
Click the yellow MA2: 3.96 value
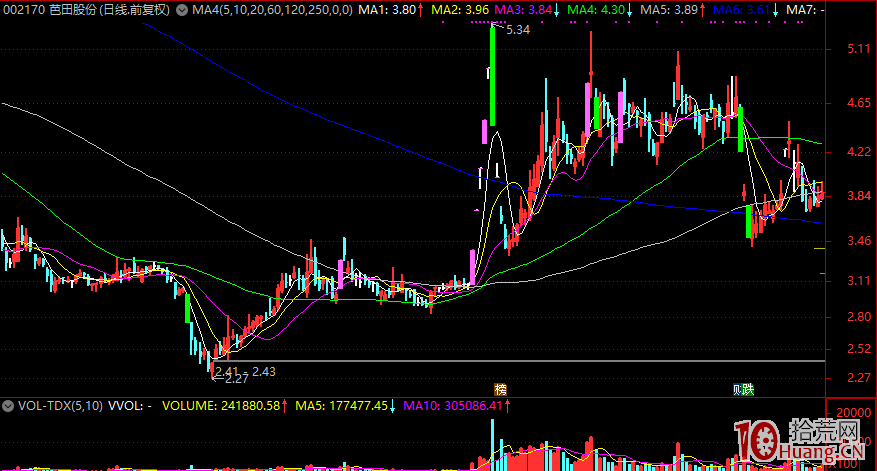point(460,10)
